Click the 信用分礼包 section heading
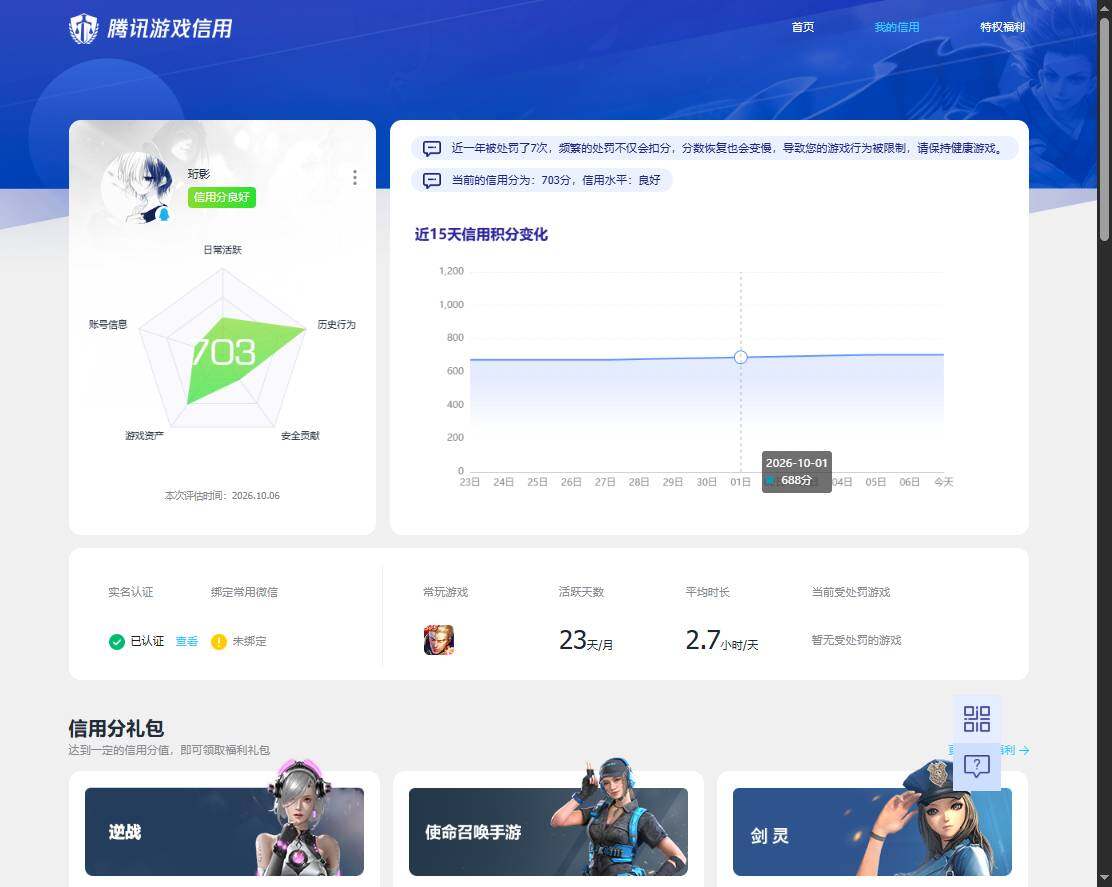Image resolution: width=1112 pixels, height=887 pixels. 116,728
